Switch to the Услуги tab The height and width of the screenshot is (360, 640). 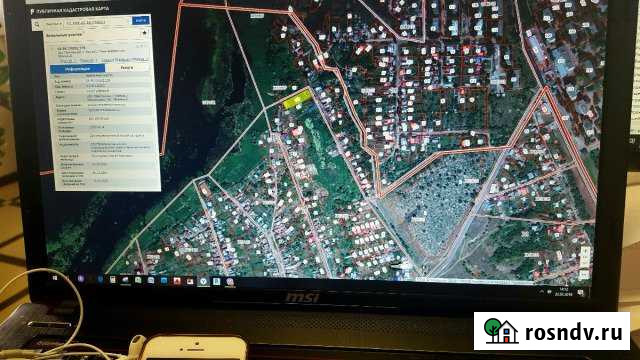click(x=127, y=67)
